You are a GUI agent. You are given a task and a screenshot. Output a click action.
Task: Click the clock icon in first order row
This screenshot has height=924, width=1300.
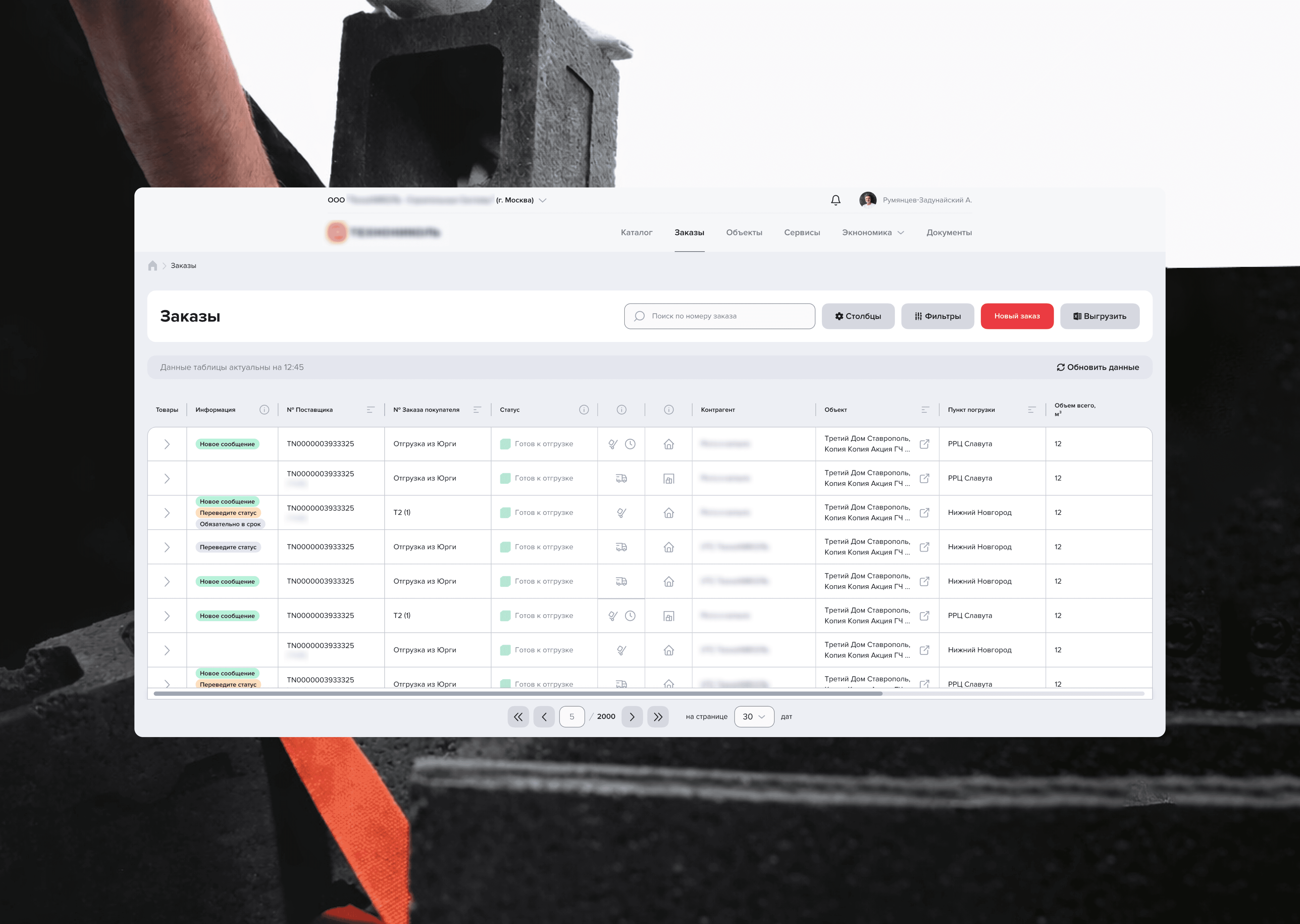pos(630,444)
